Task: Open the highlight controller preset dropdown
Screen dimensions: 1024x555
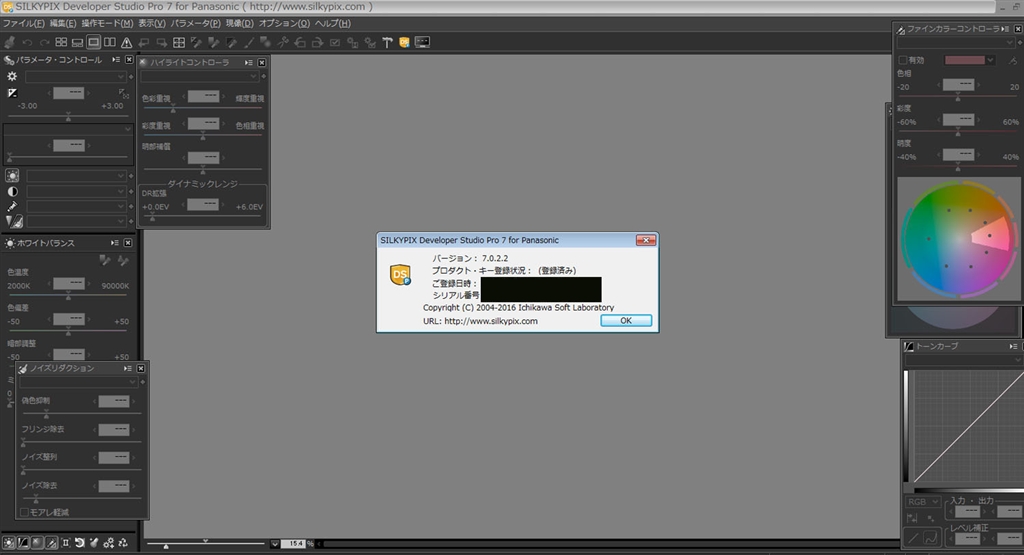Action: (200, 76)
